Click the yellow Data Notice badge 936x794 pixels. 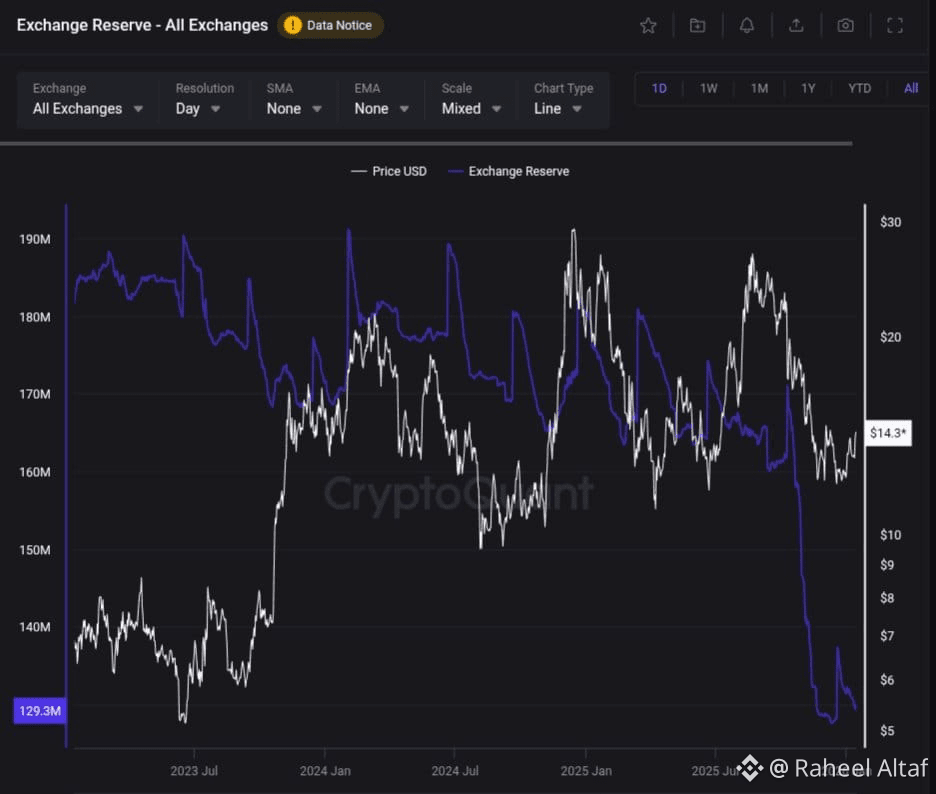pyautogui.click(x=330, y=26)
